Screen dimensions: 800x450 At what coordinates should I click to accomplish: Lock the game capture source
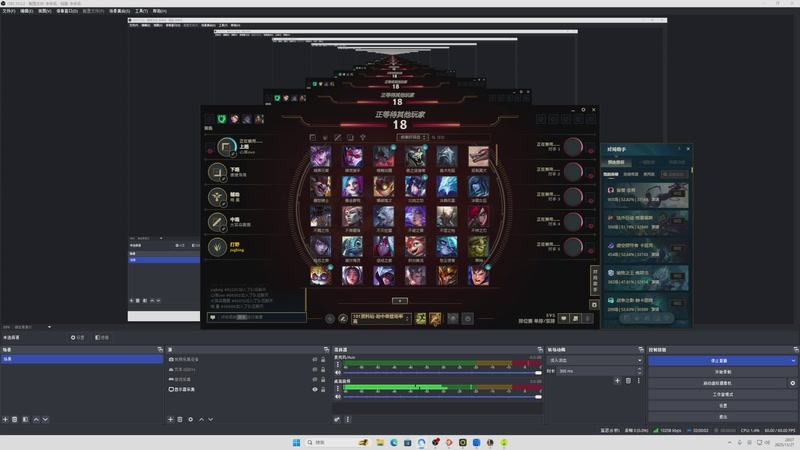point(323,380)
